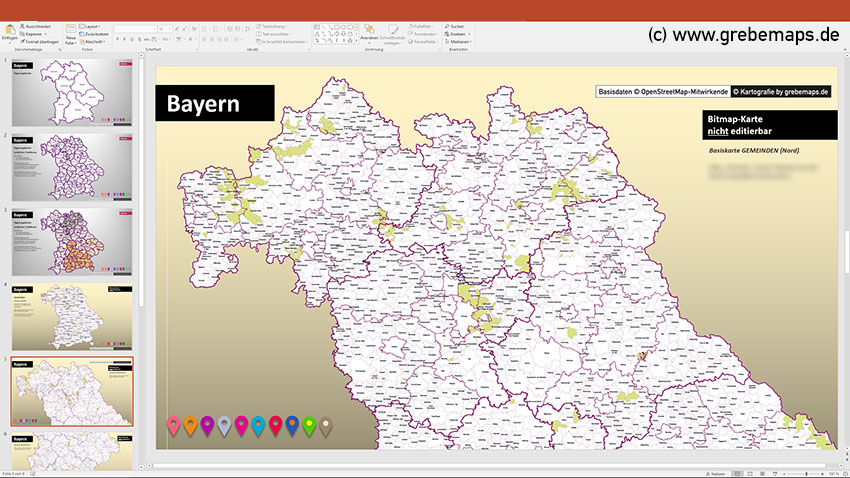Screen dimensions: 850x478
Task: Click the Anordnen arrange icon
Action: [x=367, y=30]
